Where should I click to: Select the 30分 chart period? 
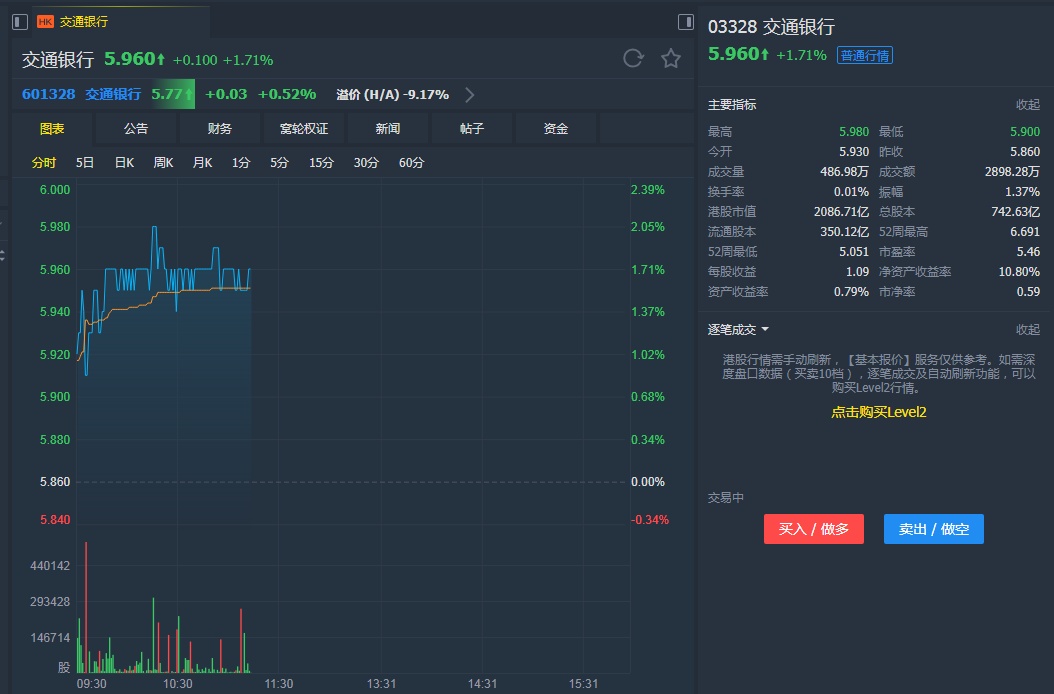point(366,163)
